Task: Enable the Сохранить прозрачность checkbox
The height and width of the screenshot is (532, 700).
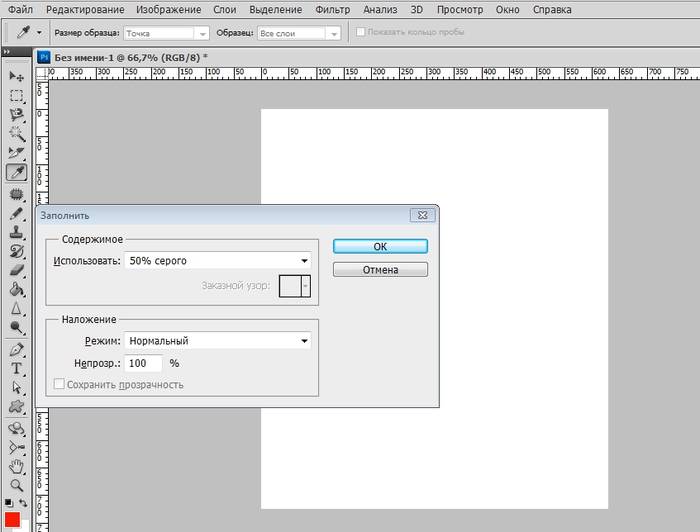Action: click(59, 384)
